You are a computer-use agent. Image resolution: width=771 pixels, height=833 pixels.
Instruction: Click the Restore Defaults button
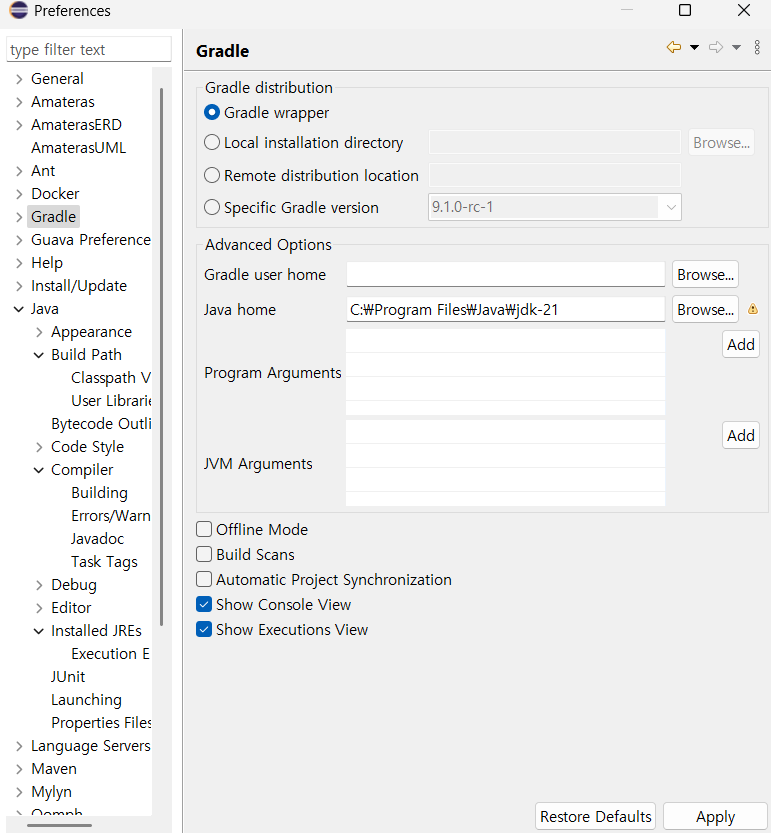coord(596,816)
